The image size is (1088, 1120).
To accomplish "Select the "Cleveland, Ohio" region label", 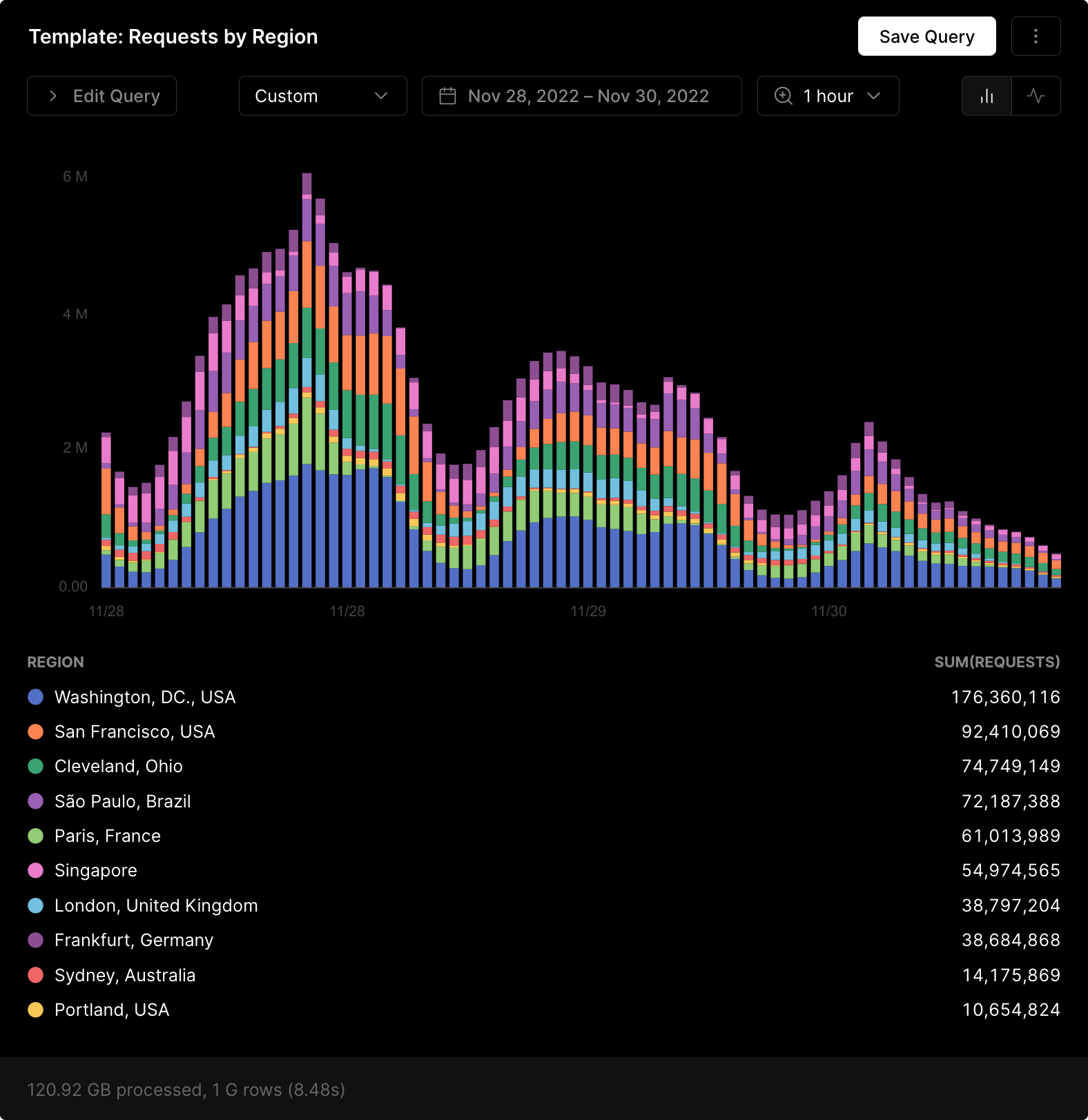I will tap(119, 766).
